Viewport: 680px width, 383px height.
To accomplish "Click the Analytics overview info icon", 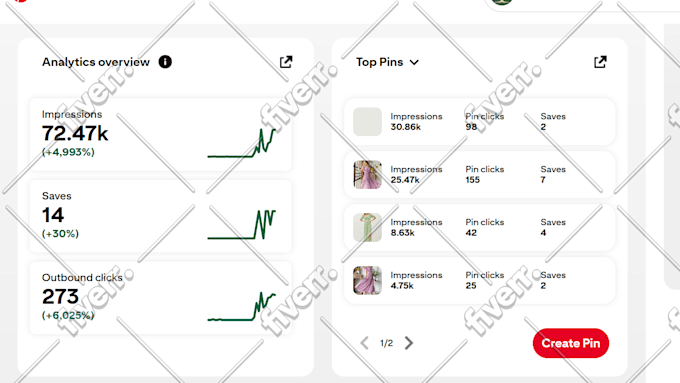I will click(x=165, y=62).
